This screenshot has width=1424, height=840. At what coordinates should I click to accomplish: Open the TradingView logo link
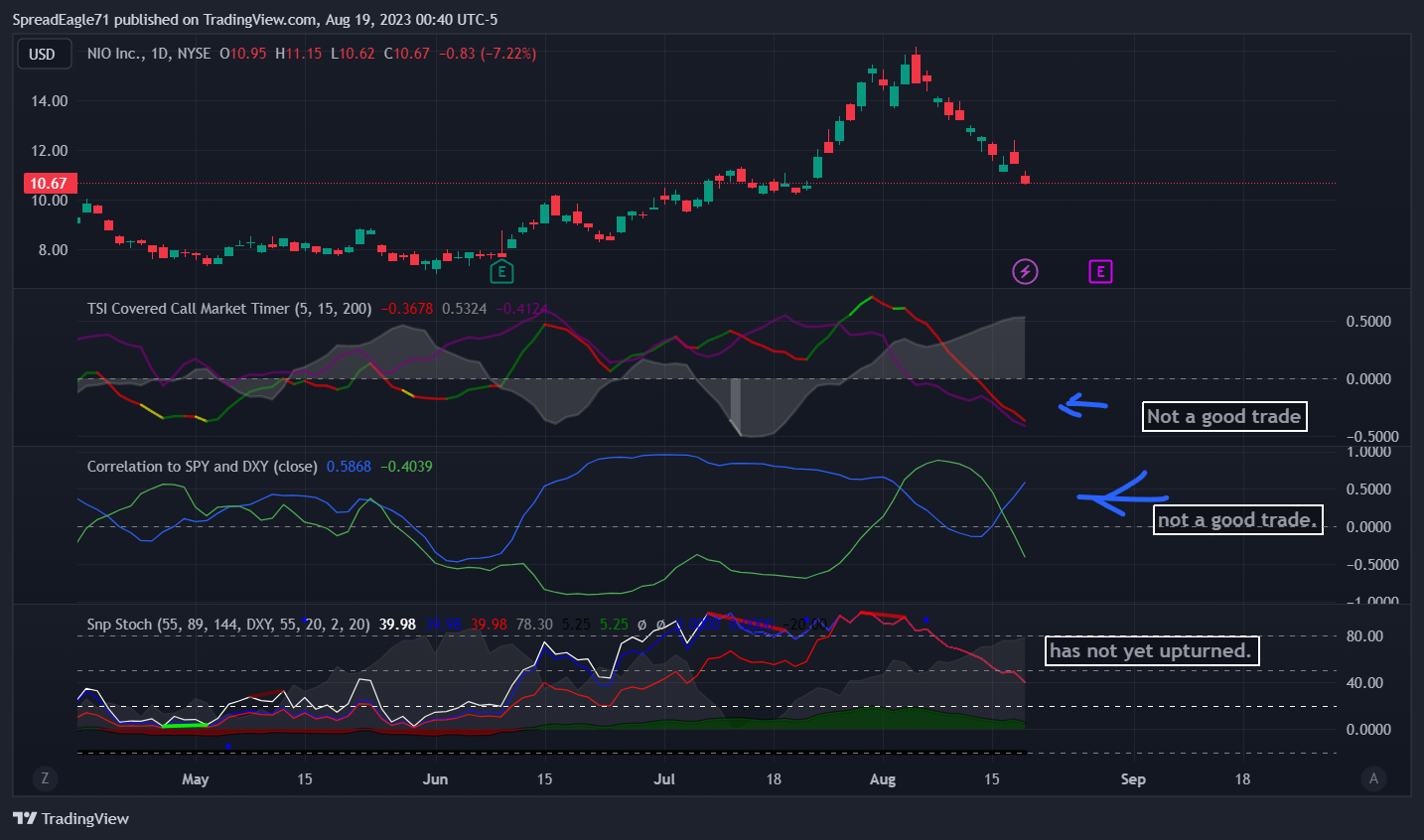click(71, 818)
